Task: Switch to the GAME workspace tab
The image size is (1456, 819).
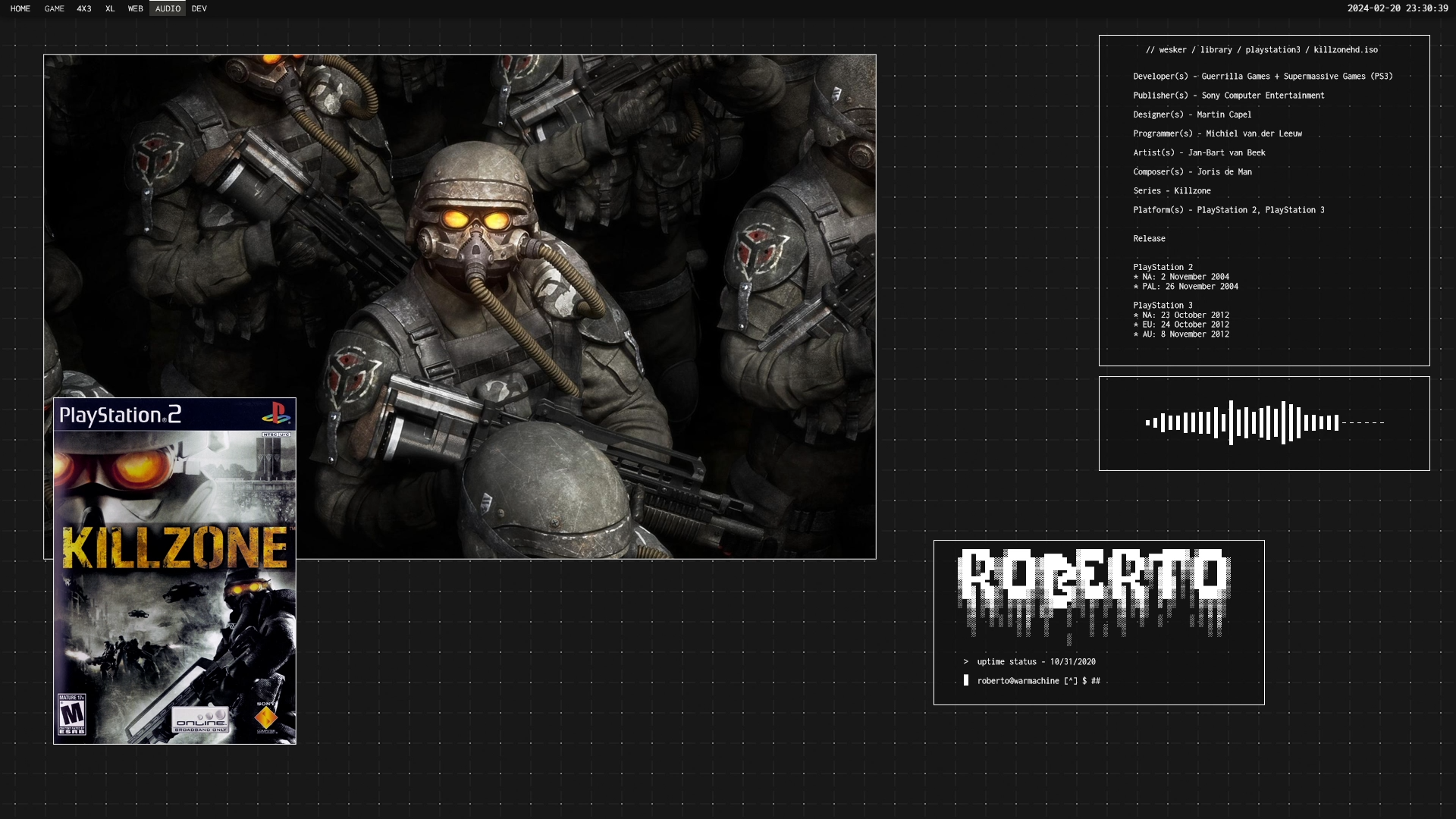Action: 55,8
